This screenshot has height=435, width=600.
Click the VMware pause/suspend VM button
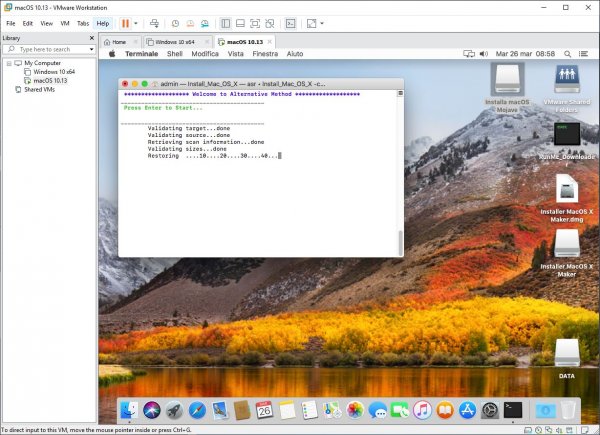(x=126, y=23)
